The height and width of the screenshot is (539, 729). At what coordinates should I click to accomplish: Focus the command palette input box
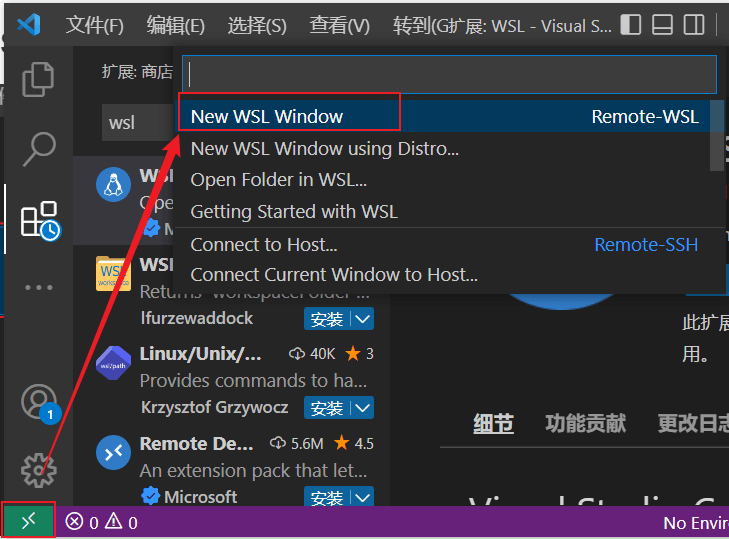(x=449, y=74)
